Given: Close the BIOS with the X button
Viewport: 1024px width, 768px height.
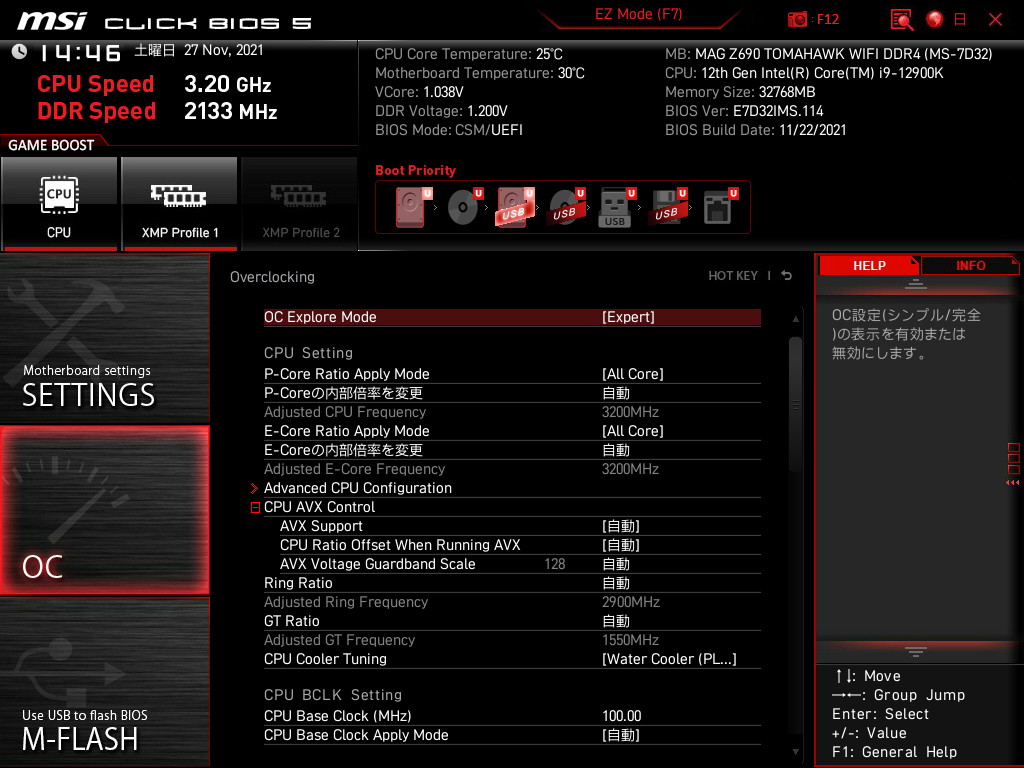Looking at the screenshot, I should 995,20.
